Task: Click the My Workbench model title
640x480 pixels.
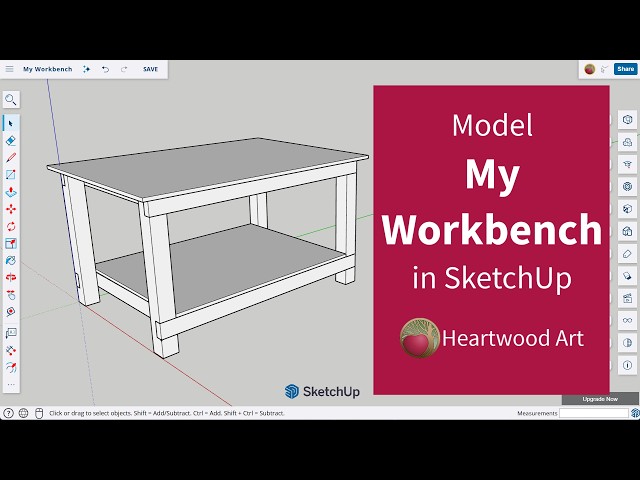Action: point(47,69)
